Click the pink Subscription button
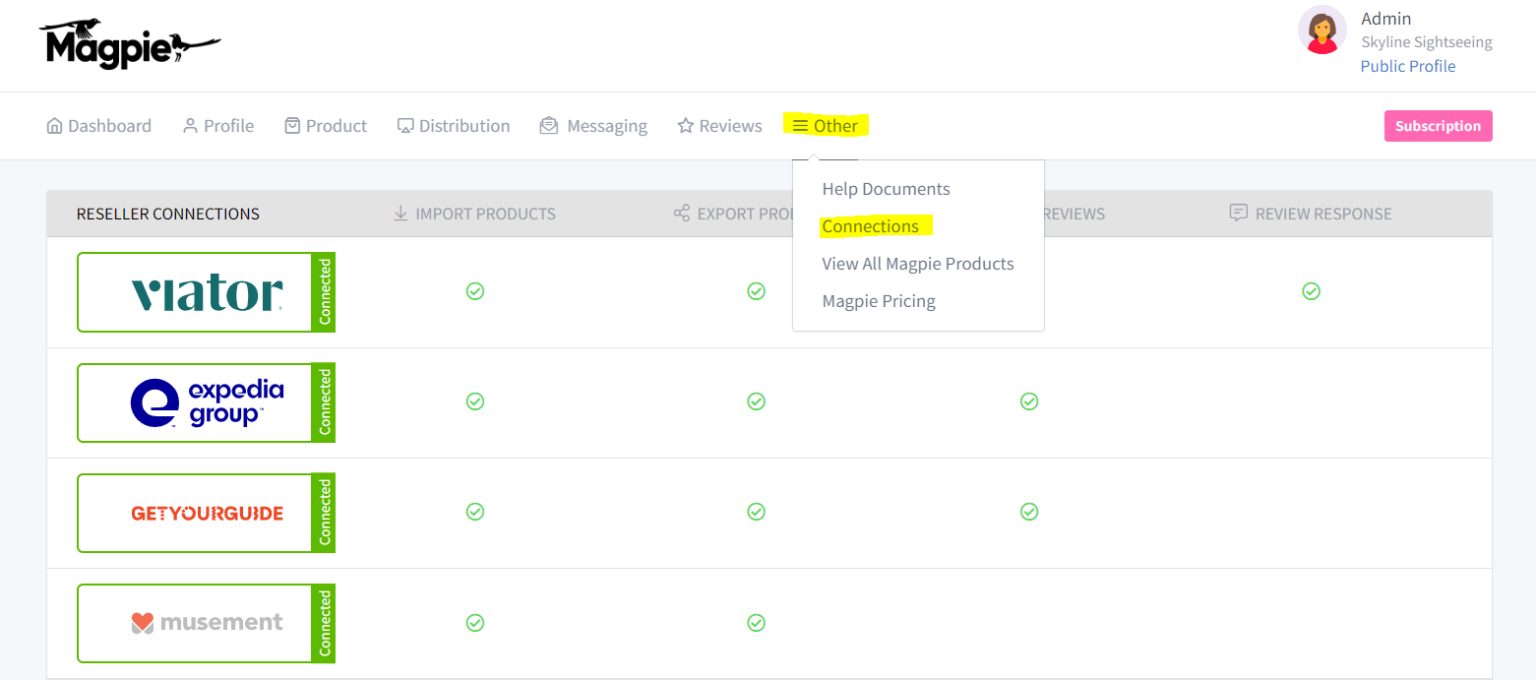1536x680 pixels. (1437, 126)
